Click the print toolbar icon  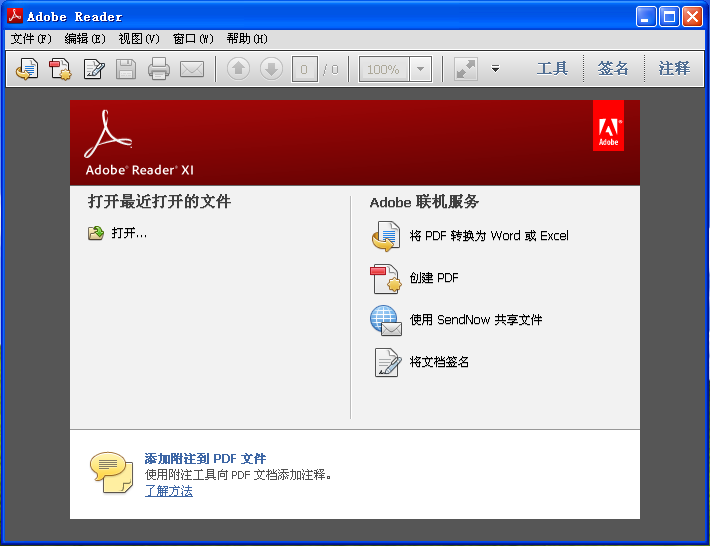click(x=159, y=69)
